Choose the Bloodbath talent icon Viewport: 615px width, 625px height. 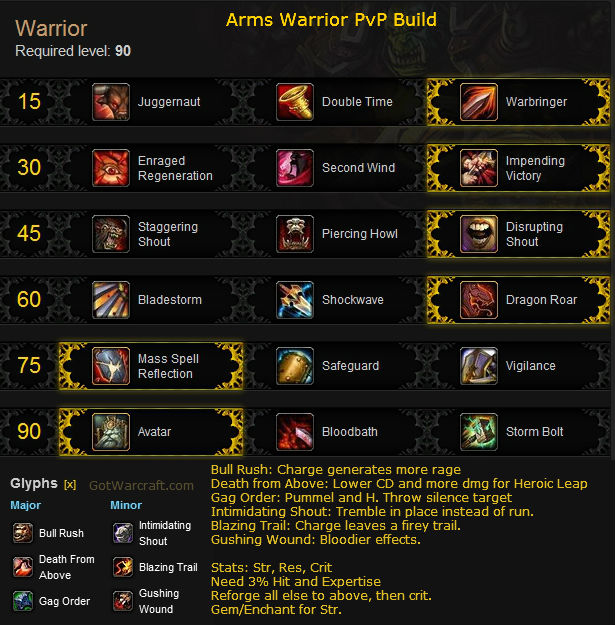295,432
